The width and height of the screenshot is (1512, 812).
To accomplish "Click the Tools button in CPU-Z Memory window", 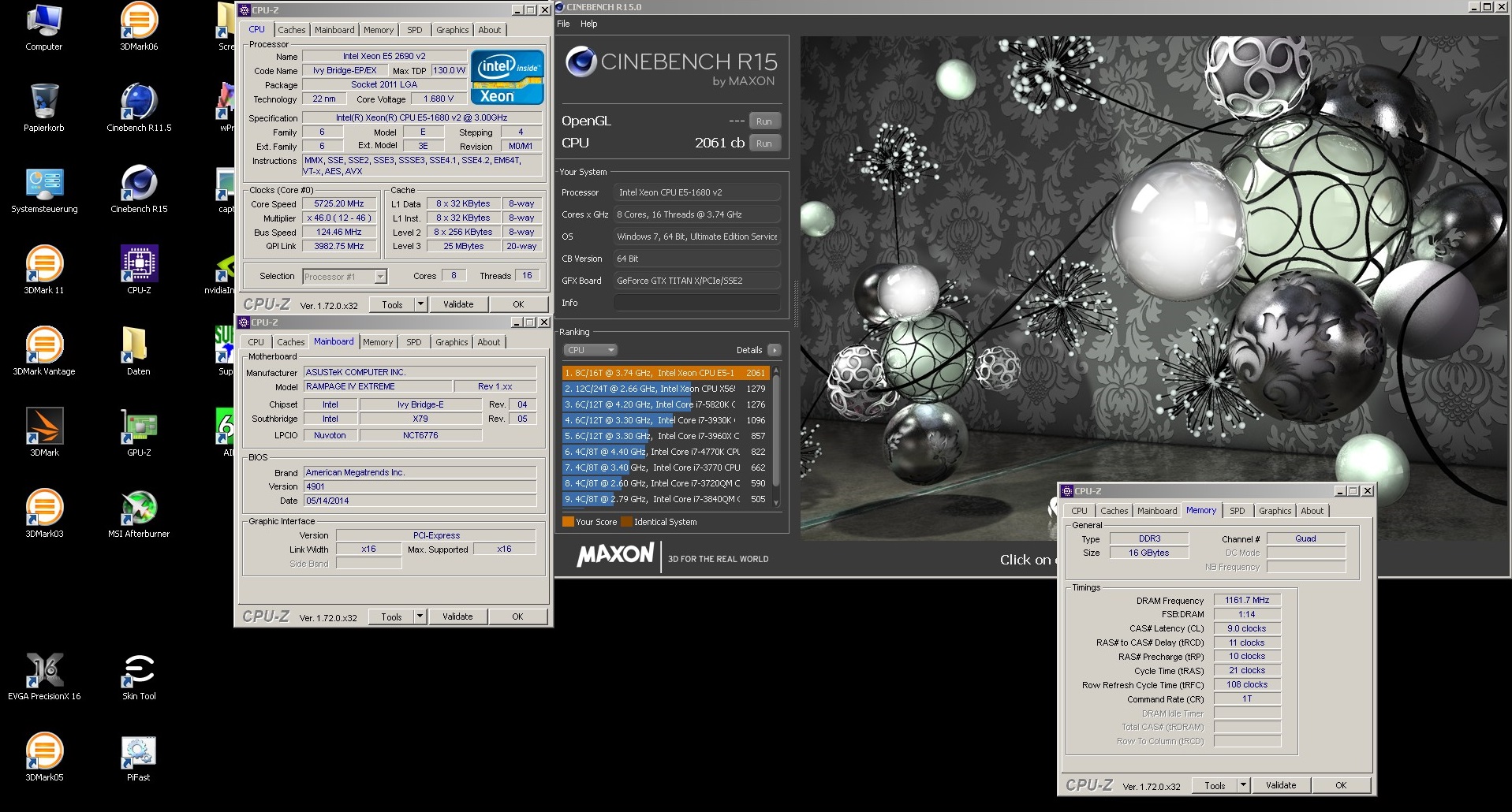I will (1215, 785).
